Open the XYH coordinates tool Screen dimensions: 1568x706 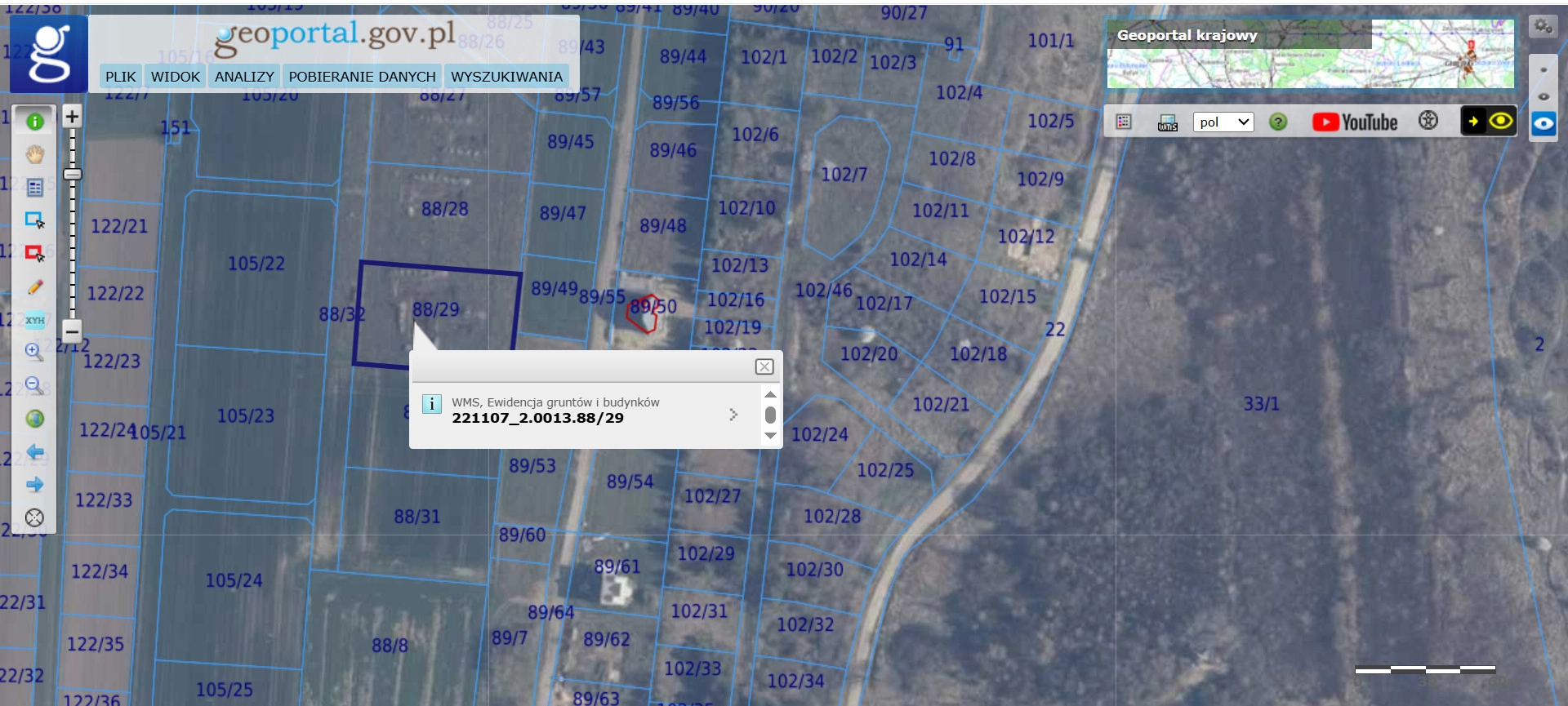[x=34, y=320]
